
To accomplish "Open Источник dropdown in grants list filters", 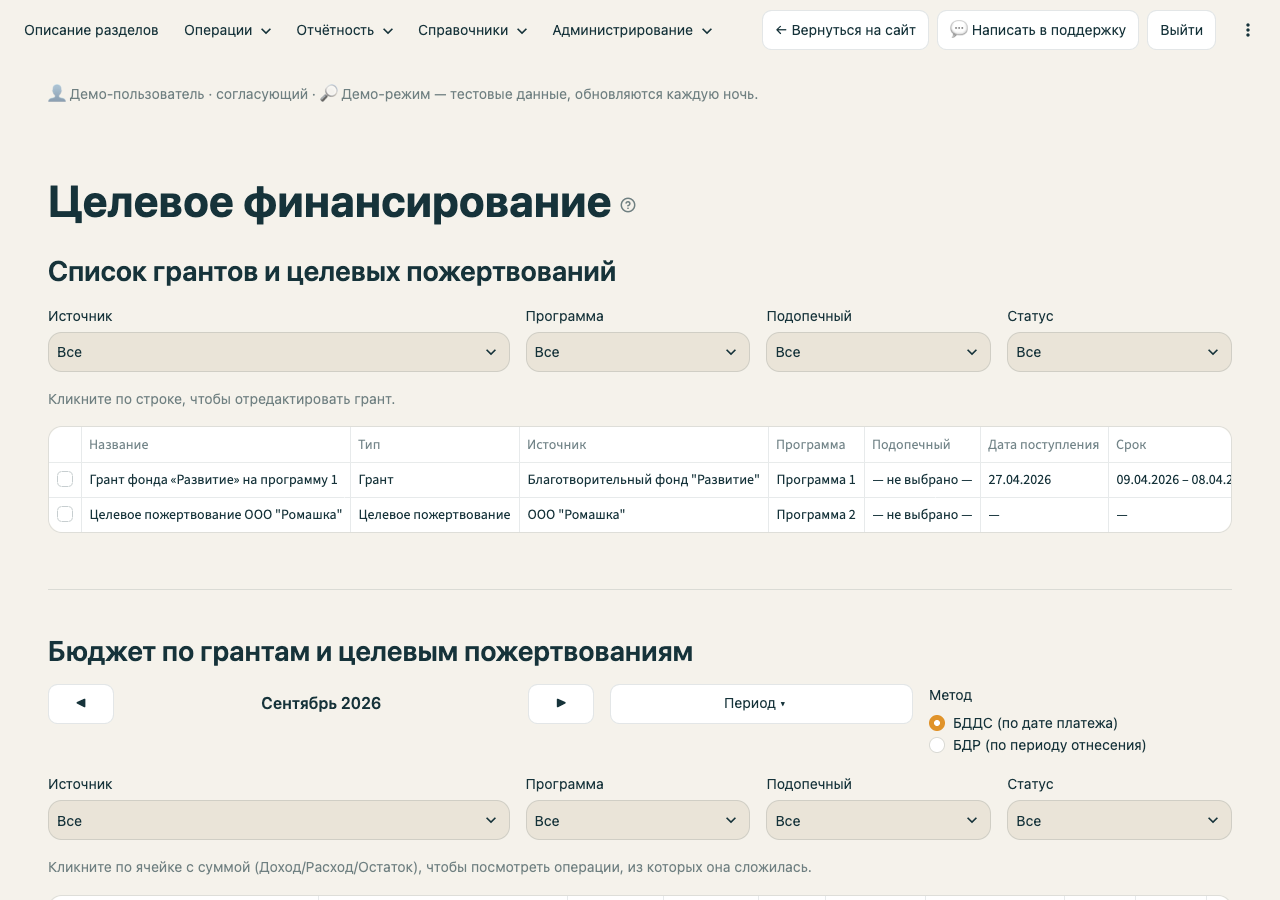I will (x=279, y=352).
